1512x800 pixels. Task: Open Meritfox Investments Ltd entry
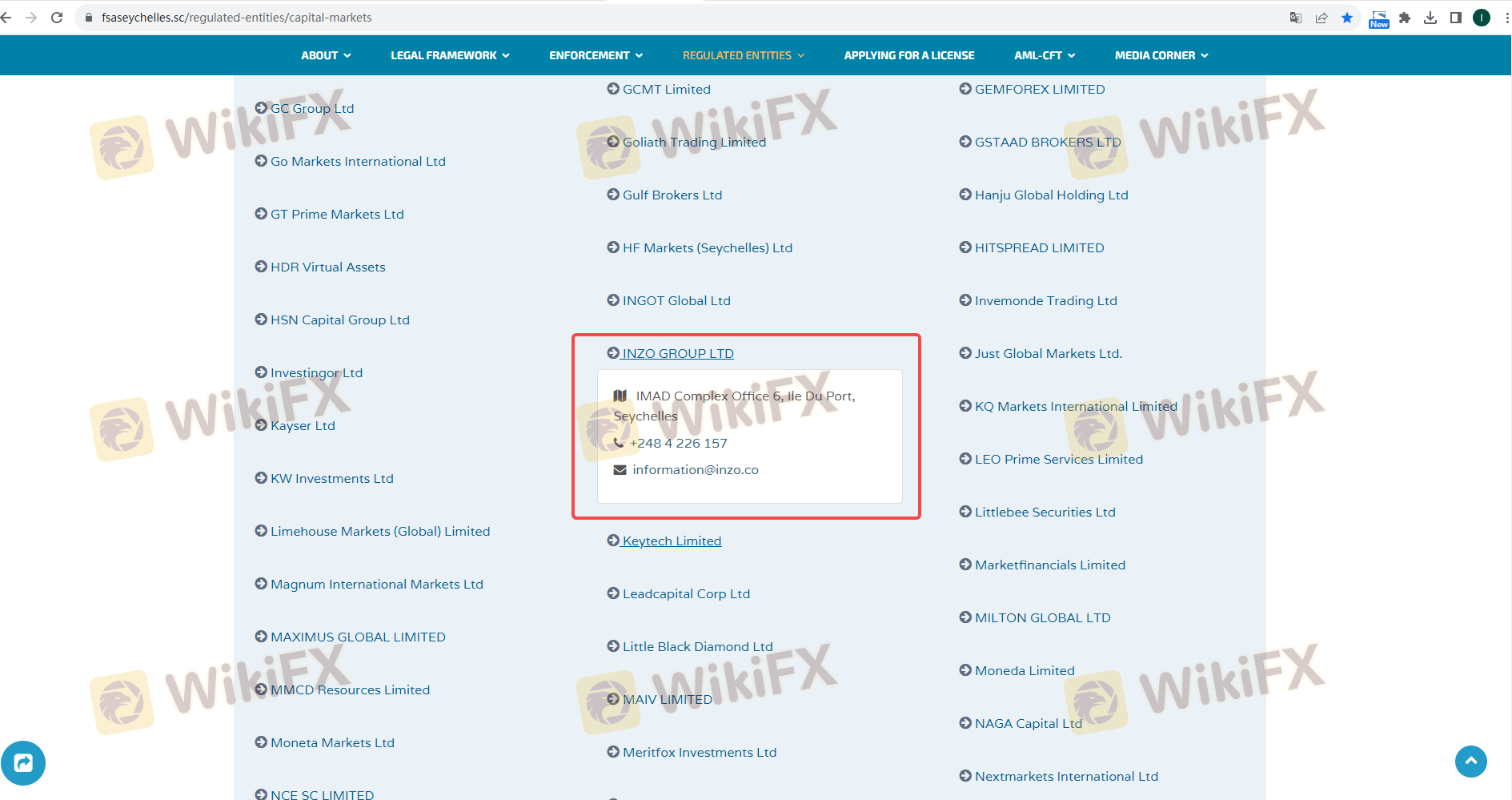(700, 752)
